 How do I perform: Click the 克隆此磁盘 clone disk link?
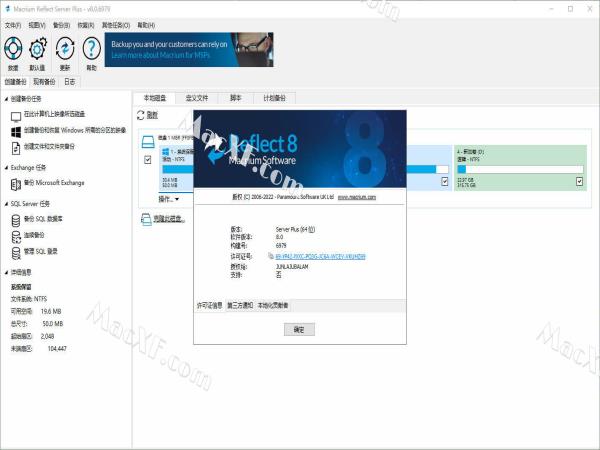point(169,219)
